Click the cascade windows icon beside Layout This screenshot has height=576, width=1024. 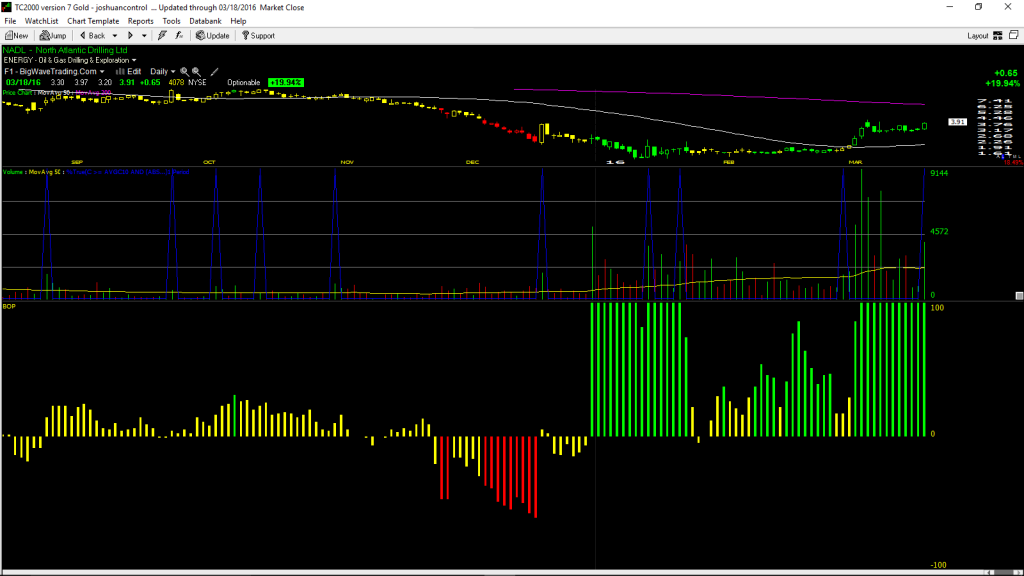point(1014,35)
